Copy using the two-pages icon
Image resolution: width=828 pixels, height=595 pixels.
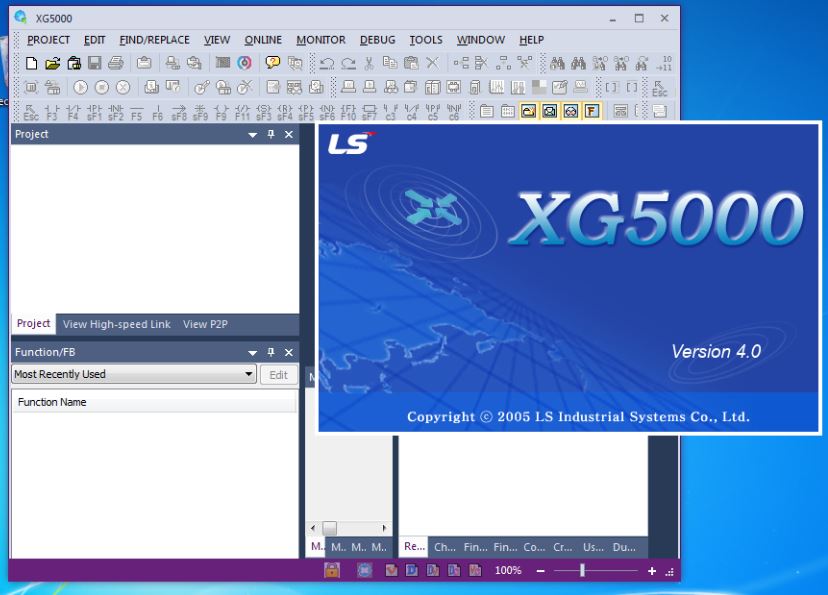pos(390,63)
